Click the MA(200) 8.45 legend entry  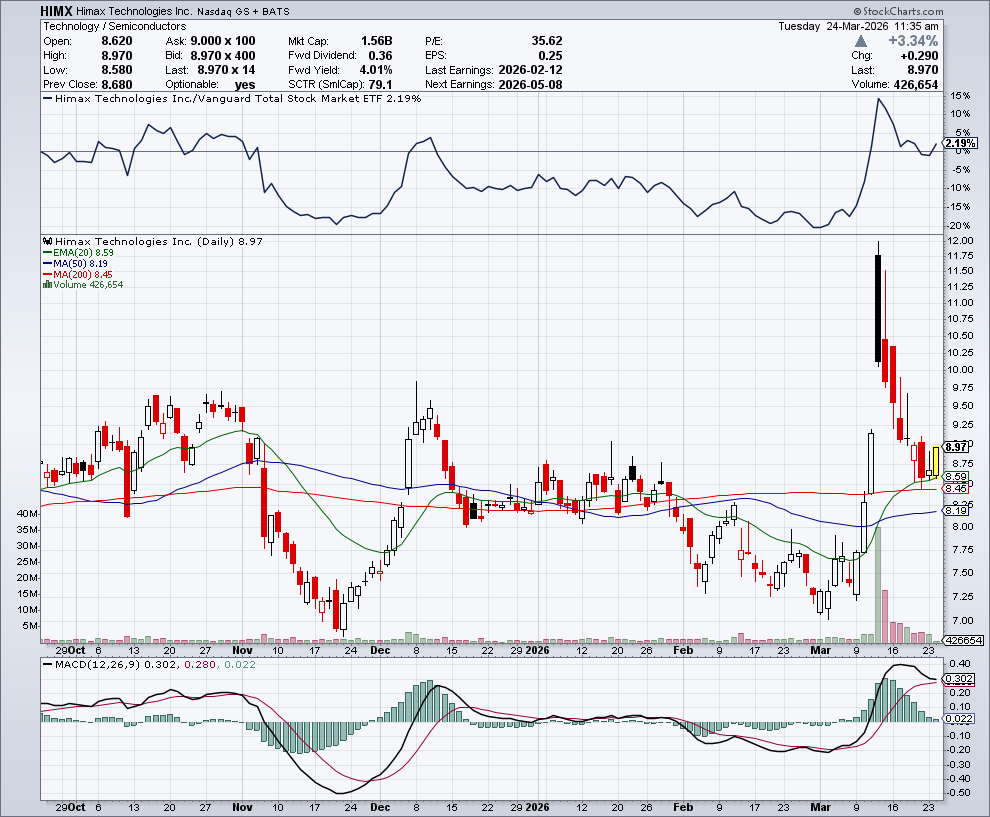tap(78, 274)
